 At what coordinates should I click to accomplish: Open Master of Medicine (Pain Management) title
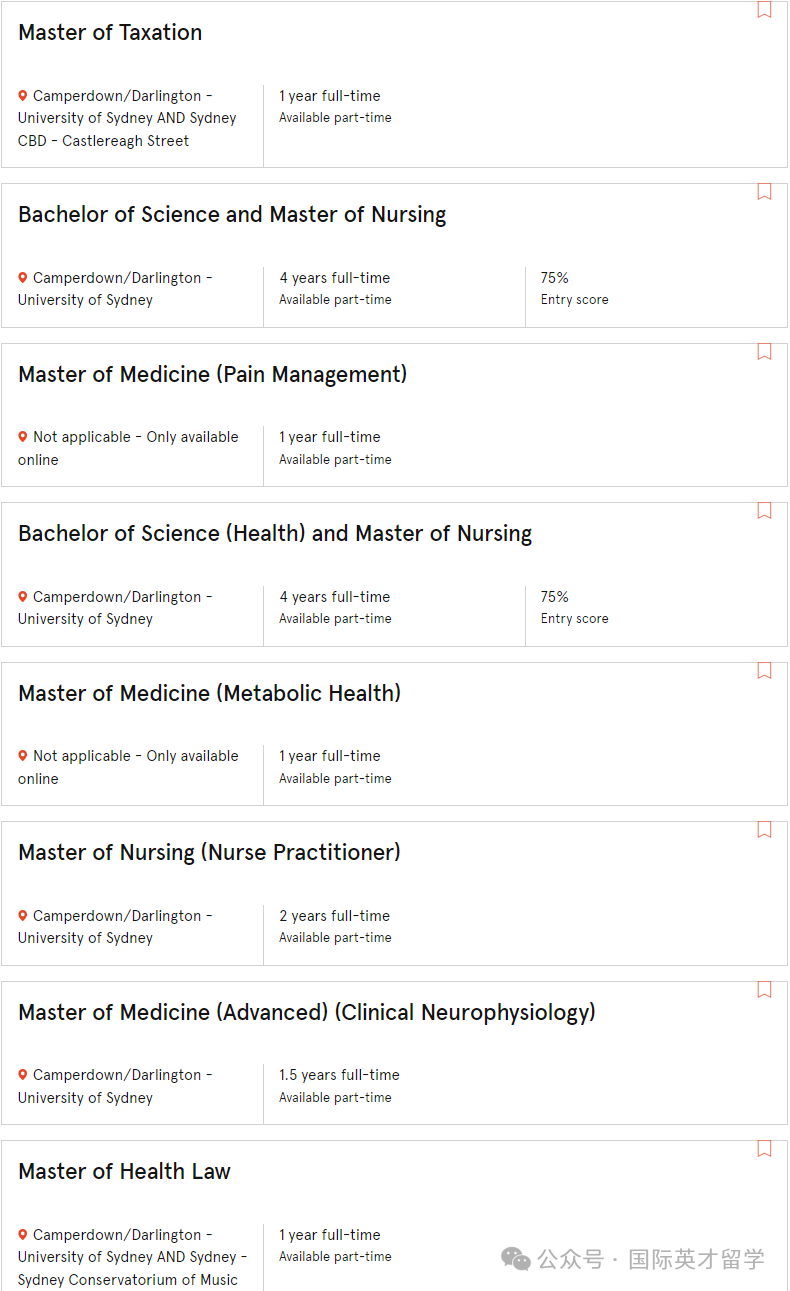pyautogui.click(x=212, y=374)
